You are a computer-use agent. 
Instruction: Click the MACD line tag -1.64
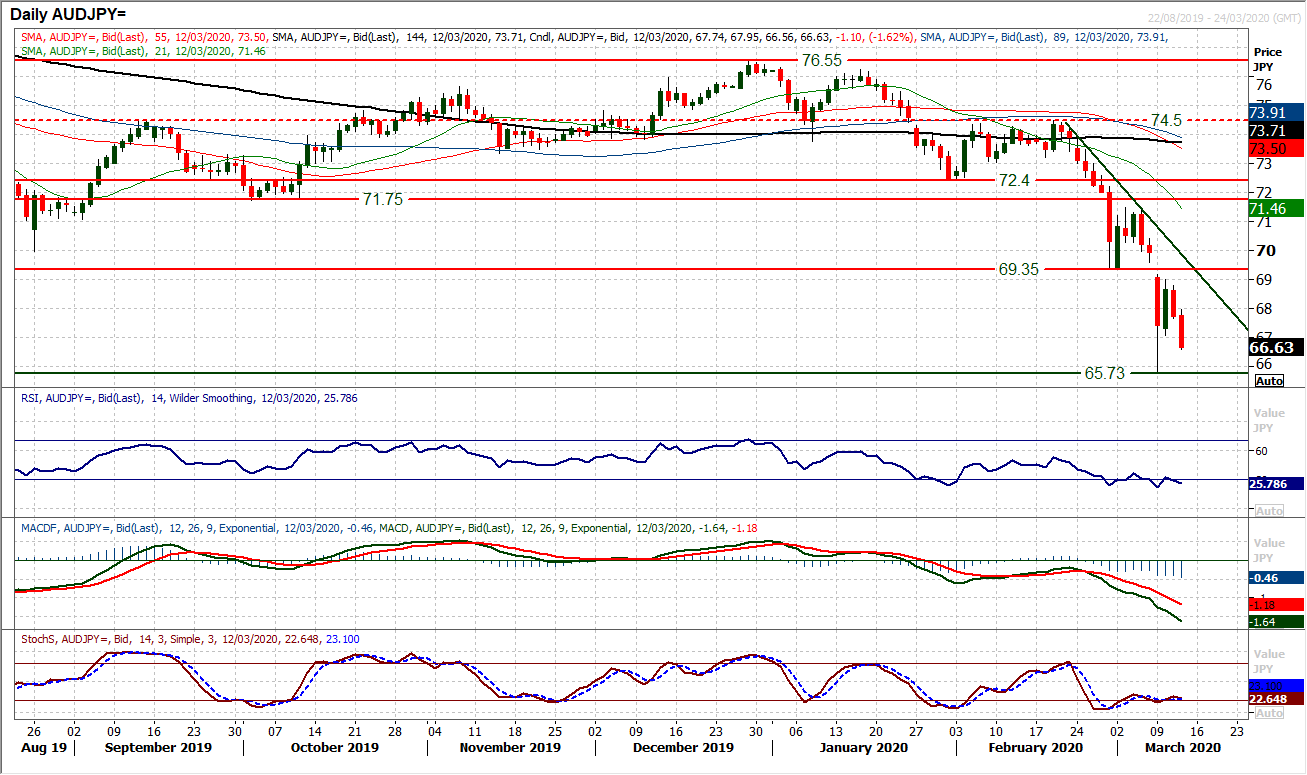[x=1275, y=622]
